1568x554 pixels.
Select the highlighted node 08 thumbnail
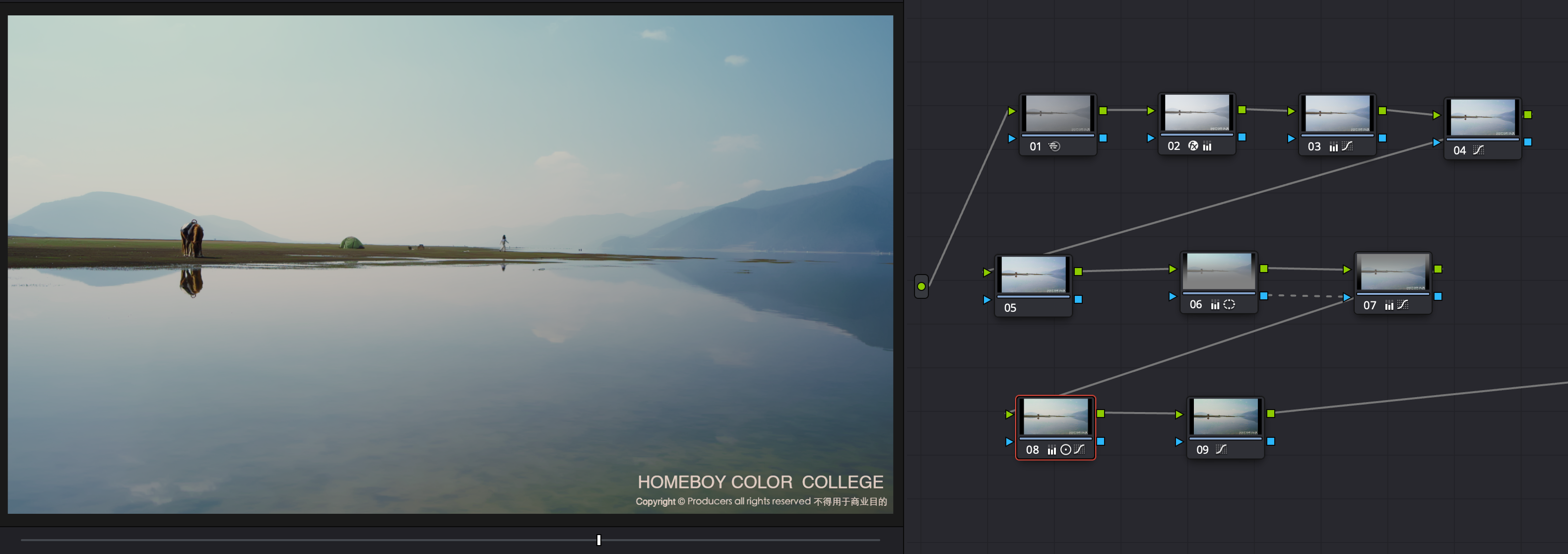click(x=1055, y=416)
